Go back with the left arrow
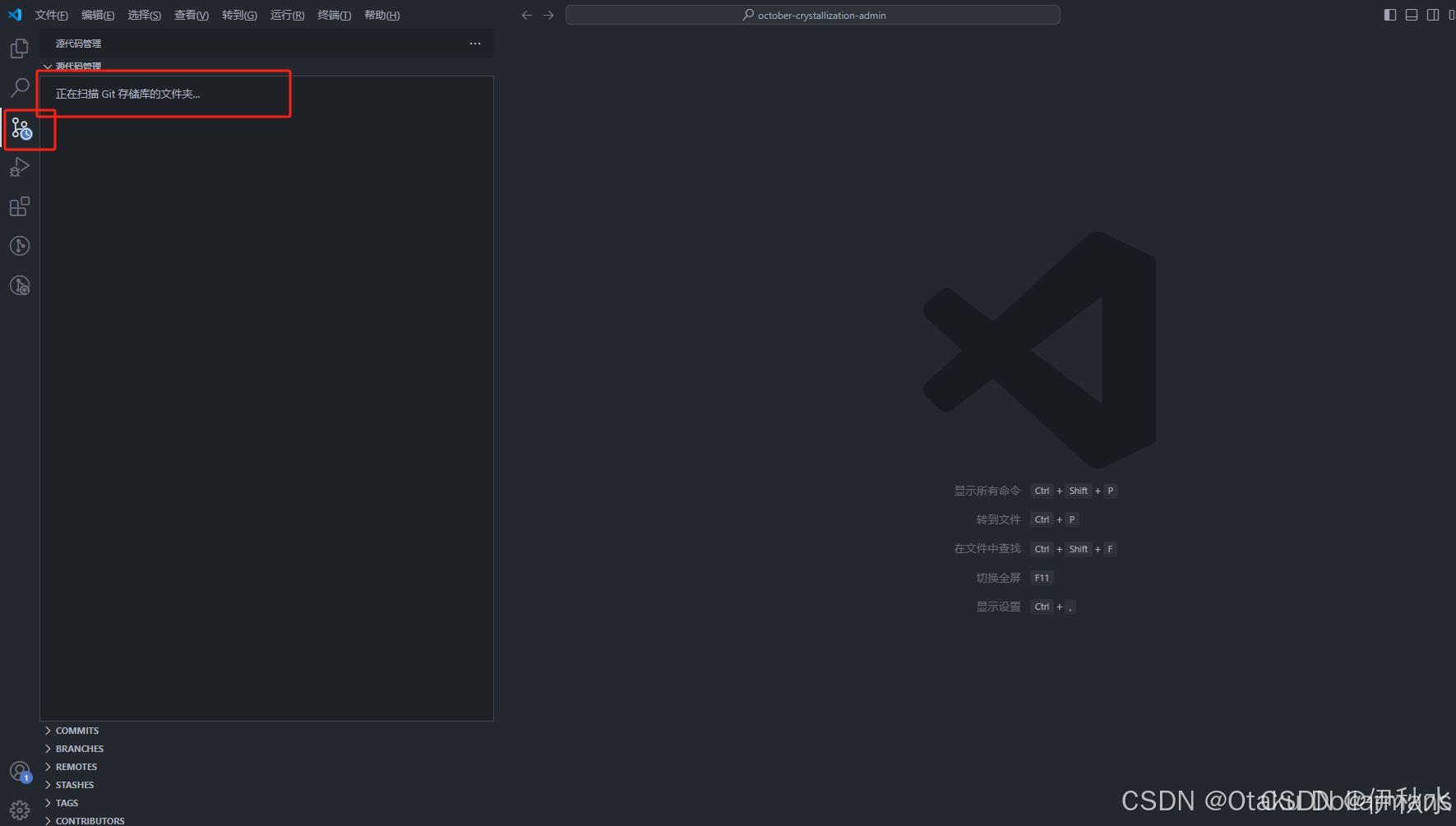The height and width of the screenshot is (826, 1456). (x=527, y=15)
